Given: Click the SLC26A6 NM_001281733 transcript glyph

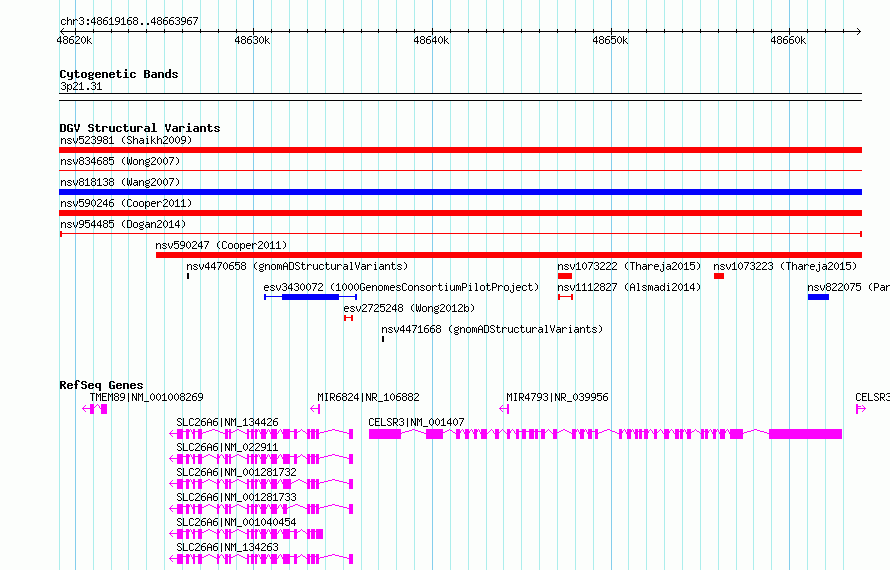Looking at the screenshot, I should 261,509.
